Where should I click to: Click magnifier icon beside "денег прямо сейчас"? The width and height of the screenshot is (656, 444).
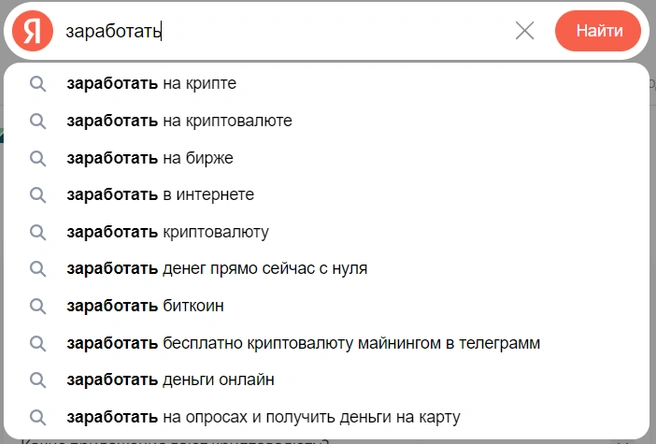(x=38, y=269)
